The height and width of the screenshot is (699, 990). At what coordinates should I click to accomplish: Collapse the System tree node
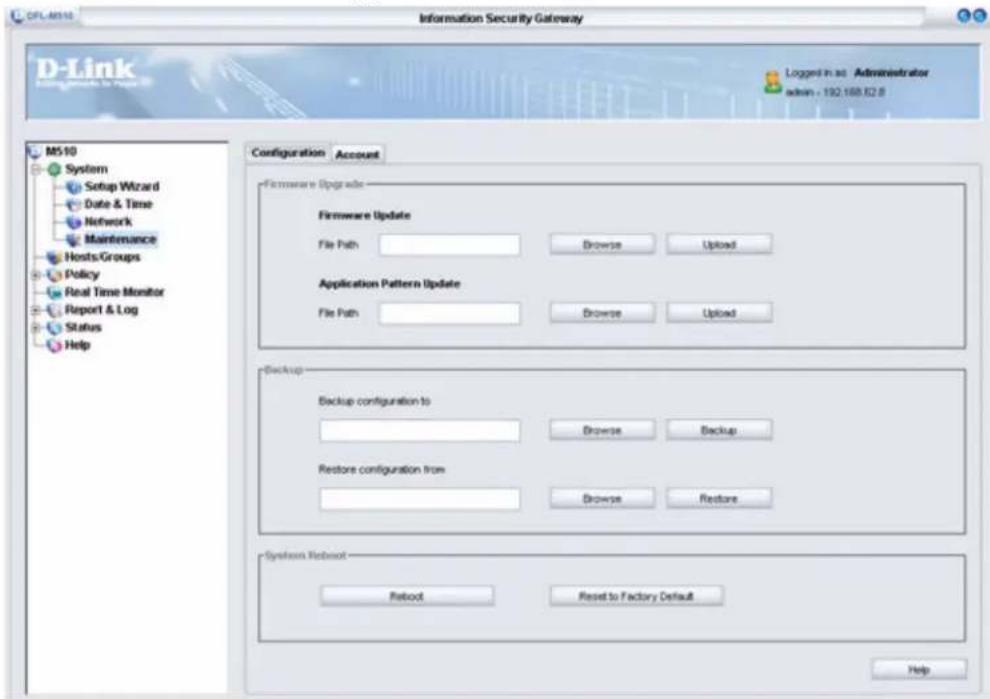pos(36,169)
